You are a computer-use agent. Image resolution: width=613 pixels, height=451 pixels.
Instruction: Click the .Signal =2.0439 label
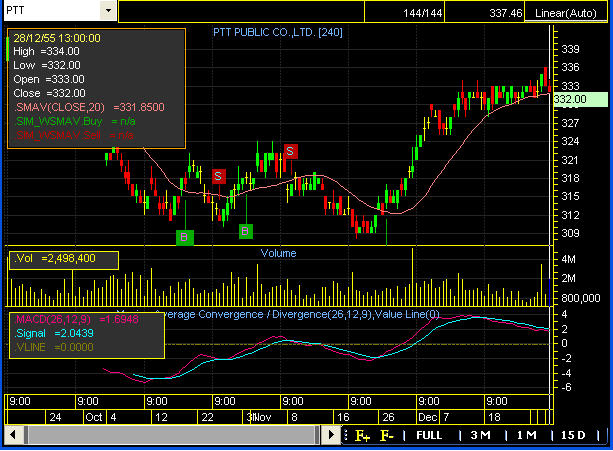[54, 333]
